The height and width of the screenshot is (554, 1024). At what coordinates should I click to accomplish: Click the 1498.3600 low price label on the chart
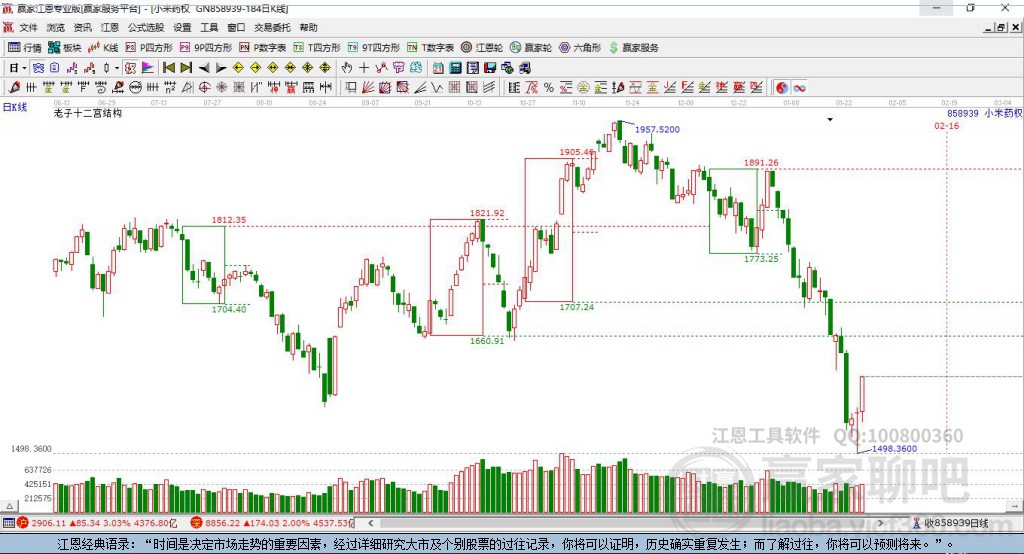894,449
